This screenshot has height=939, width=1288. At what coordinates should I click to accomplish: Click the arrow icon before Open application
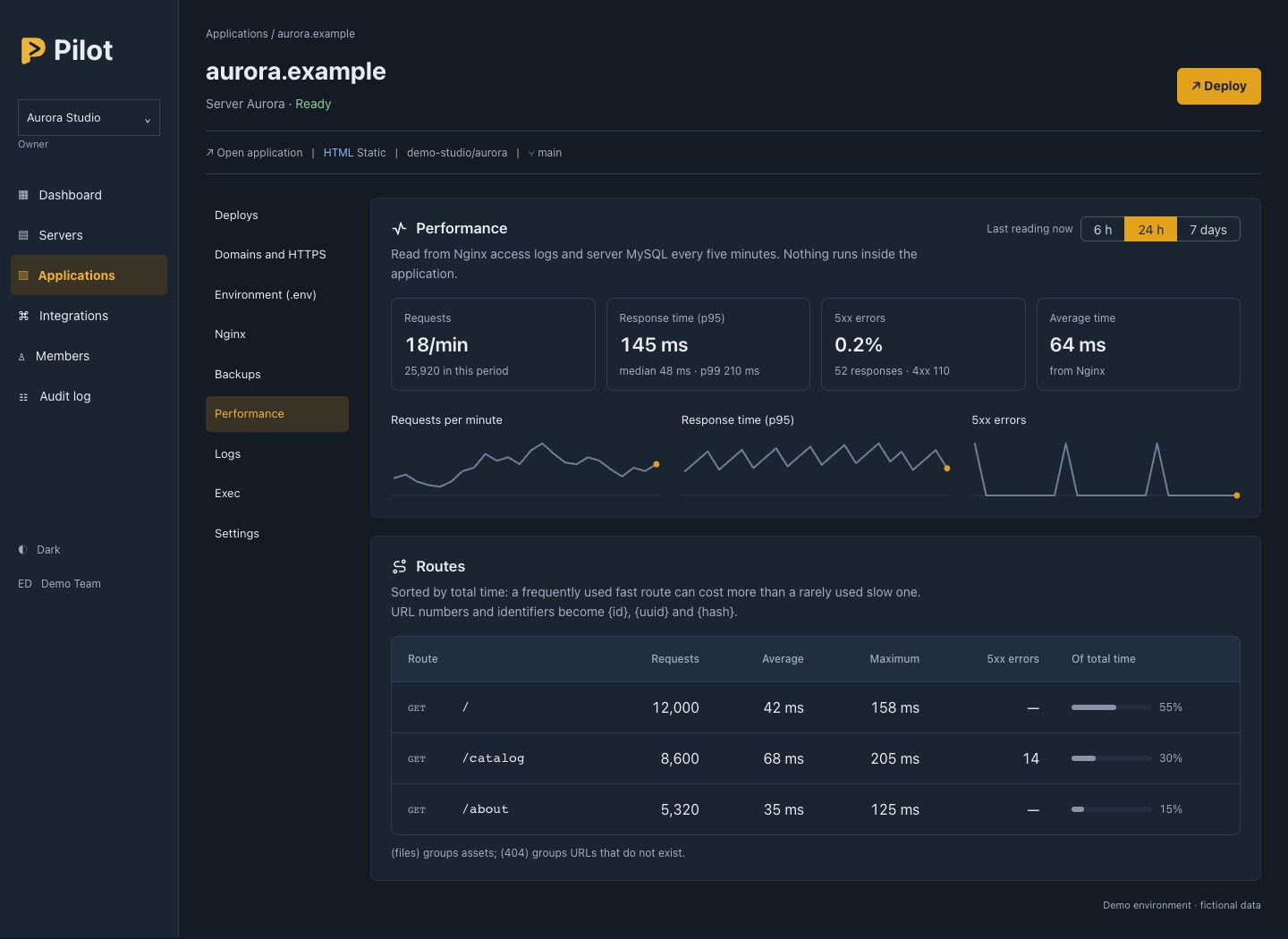(209, 153)
